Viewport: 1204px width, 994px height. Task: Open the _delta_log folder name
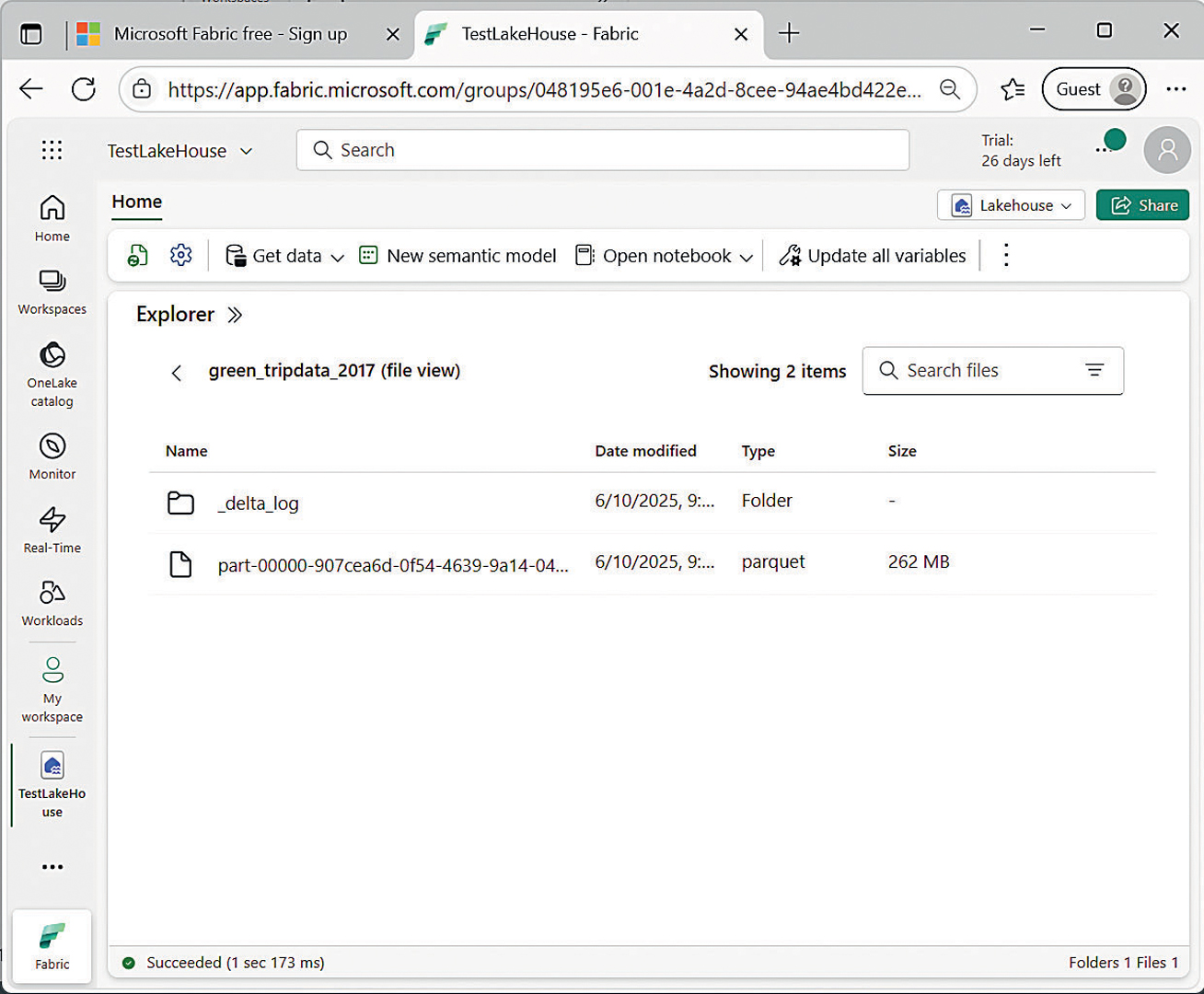point(259,503)
